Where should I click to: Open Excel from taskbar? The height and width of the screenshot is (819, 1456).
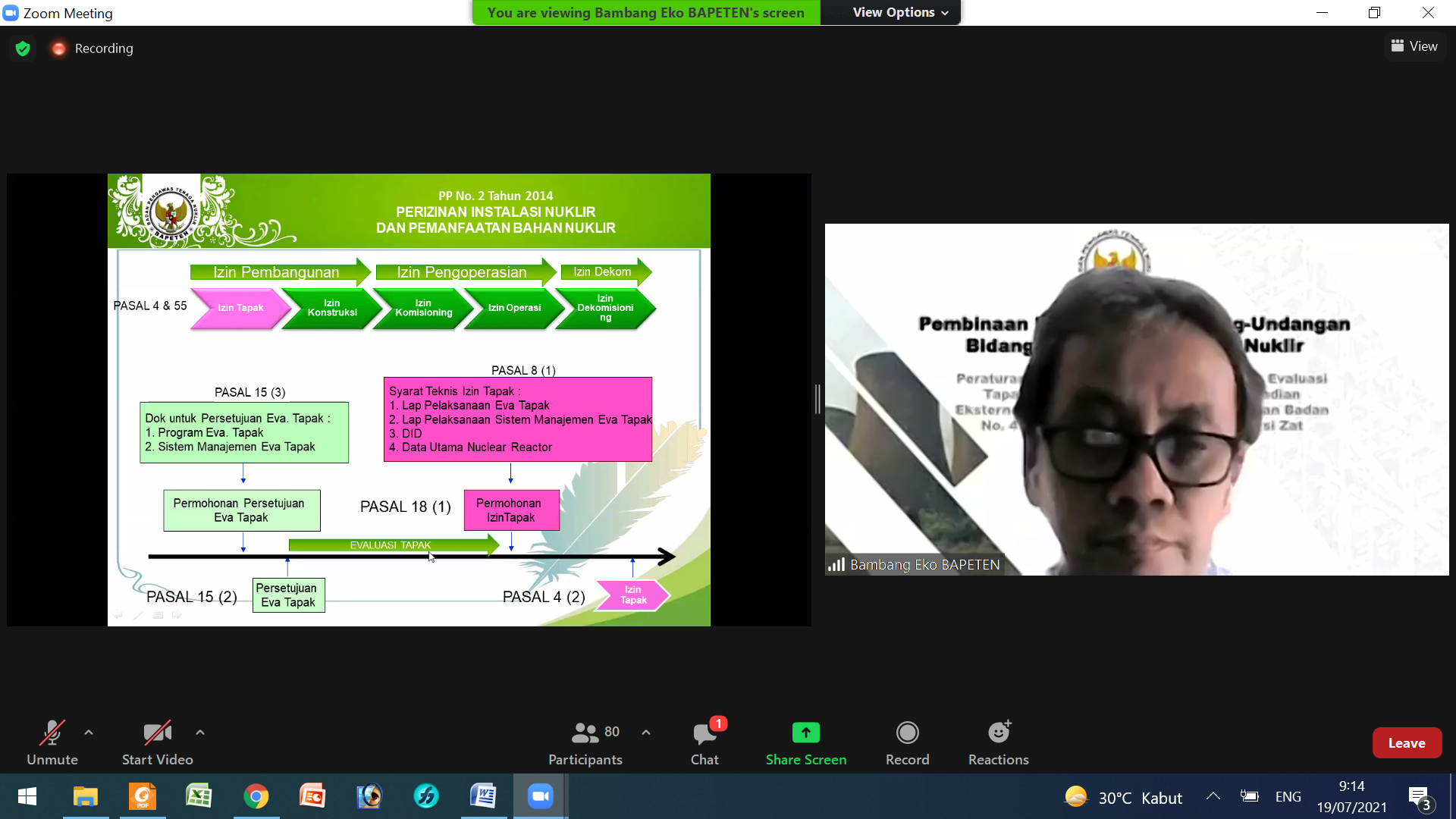pos(199,796)
